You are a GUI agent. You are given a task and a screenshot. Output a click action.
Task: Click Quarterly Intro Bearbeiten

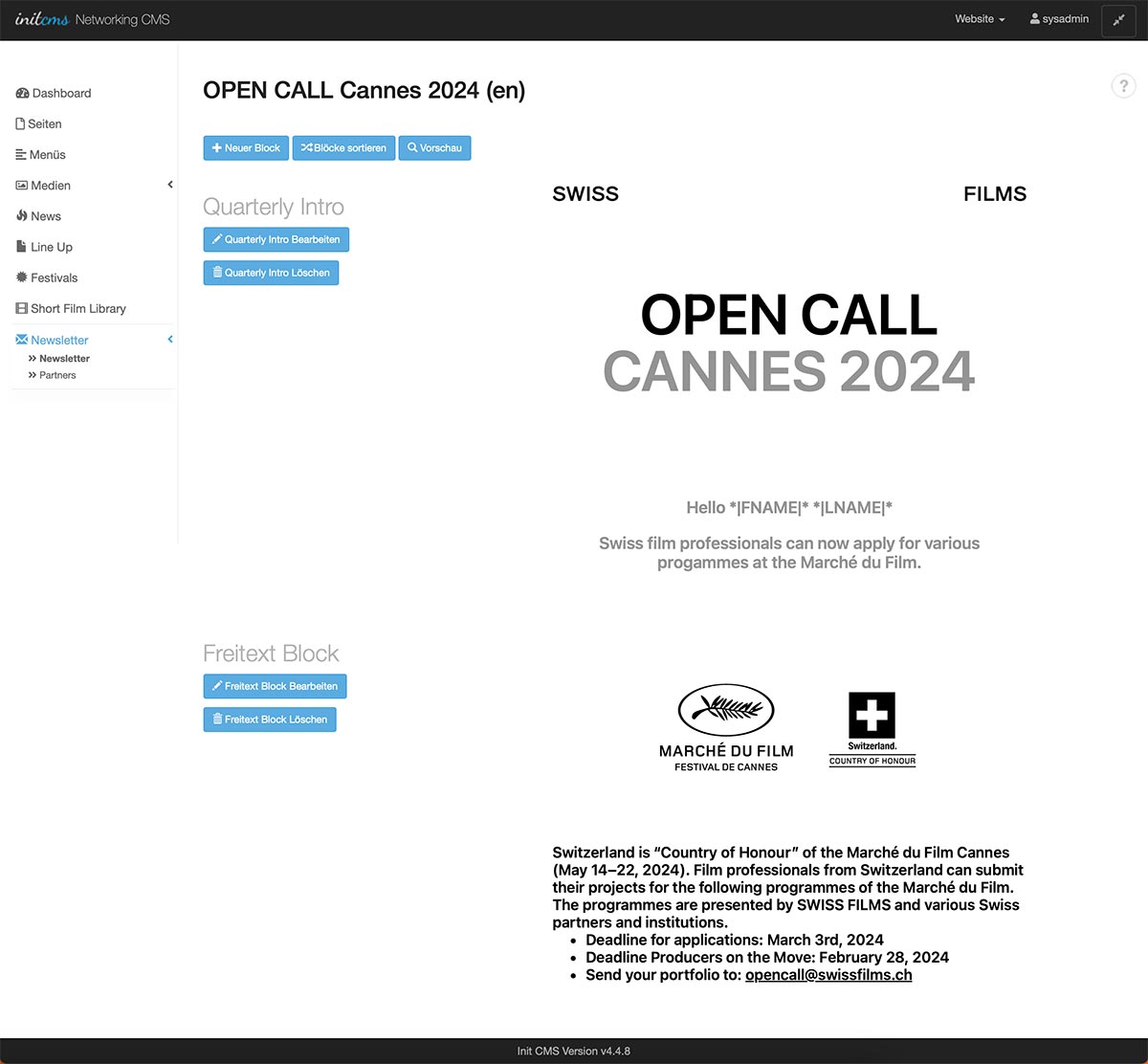pos(276,239)
